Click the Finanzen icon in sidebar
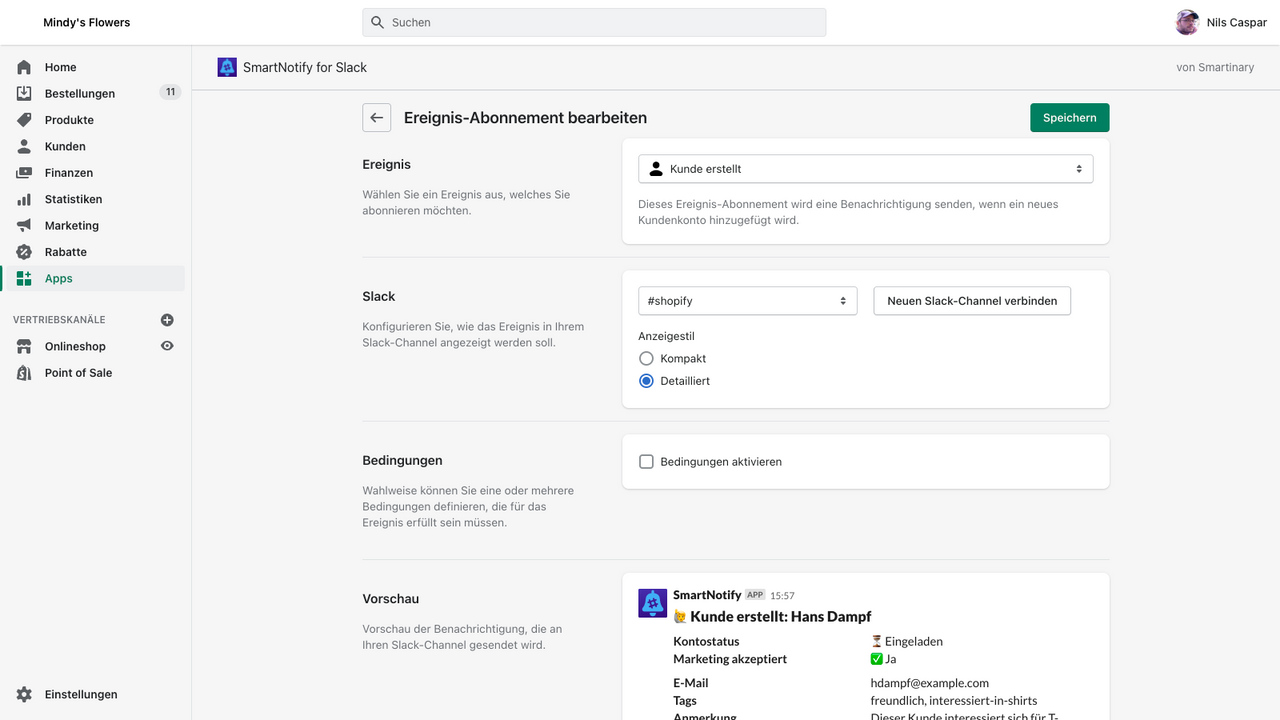 [x=24, y=173]
